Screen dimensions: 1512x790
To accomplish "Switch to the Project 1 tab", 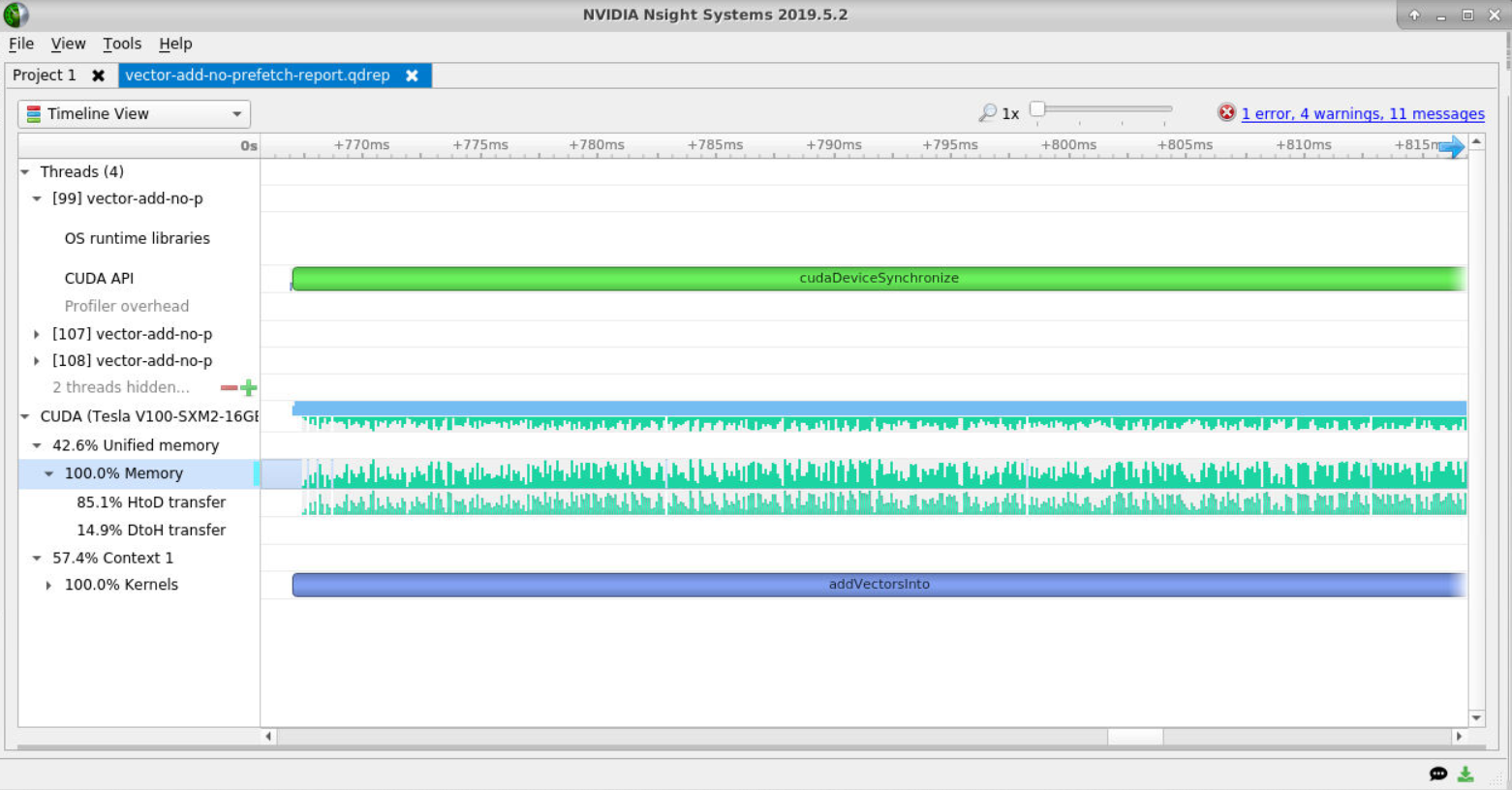I will pyautogui.click(x=45, y=76).
